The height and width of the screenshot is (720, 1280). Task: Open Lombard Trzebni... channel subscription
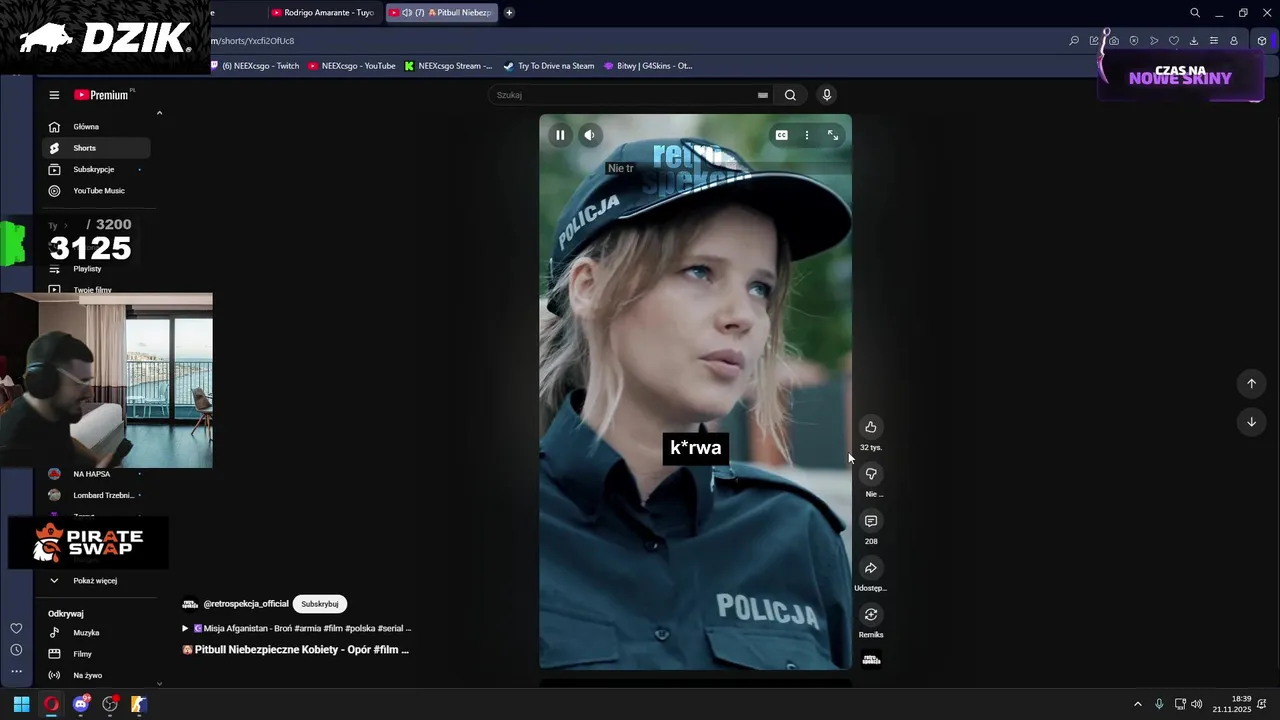click(96, 495)
